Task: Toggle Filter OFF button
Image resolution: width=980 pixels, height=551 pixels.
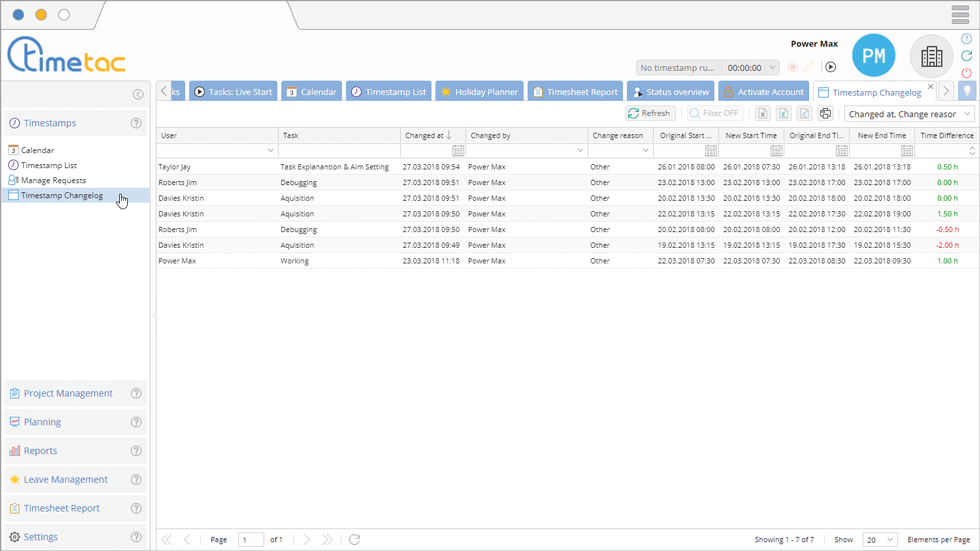Action: click(713, 113)
